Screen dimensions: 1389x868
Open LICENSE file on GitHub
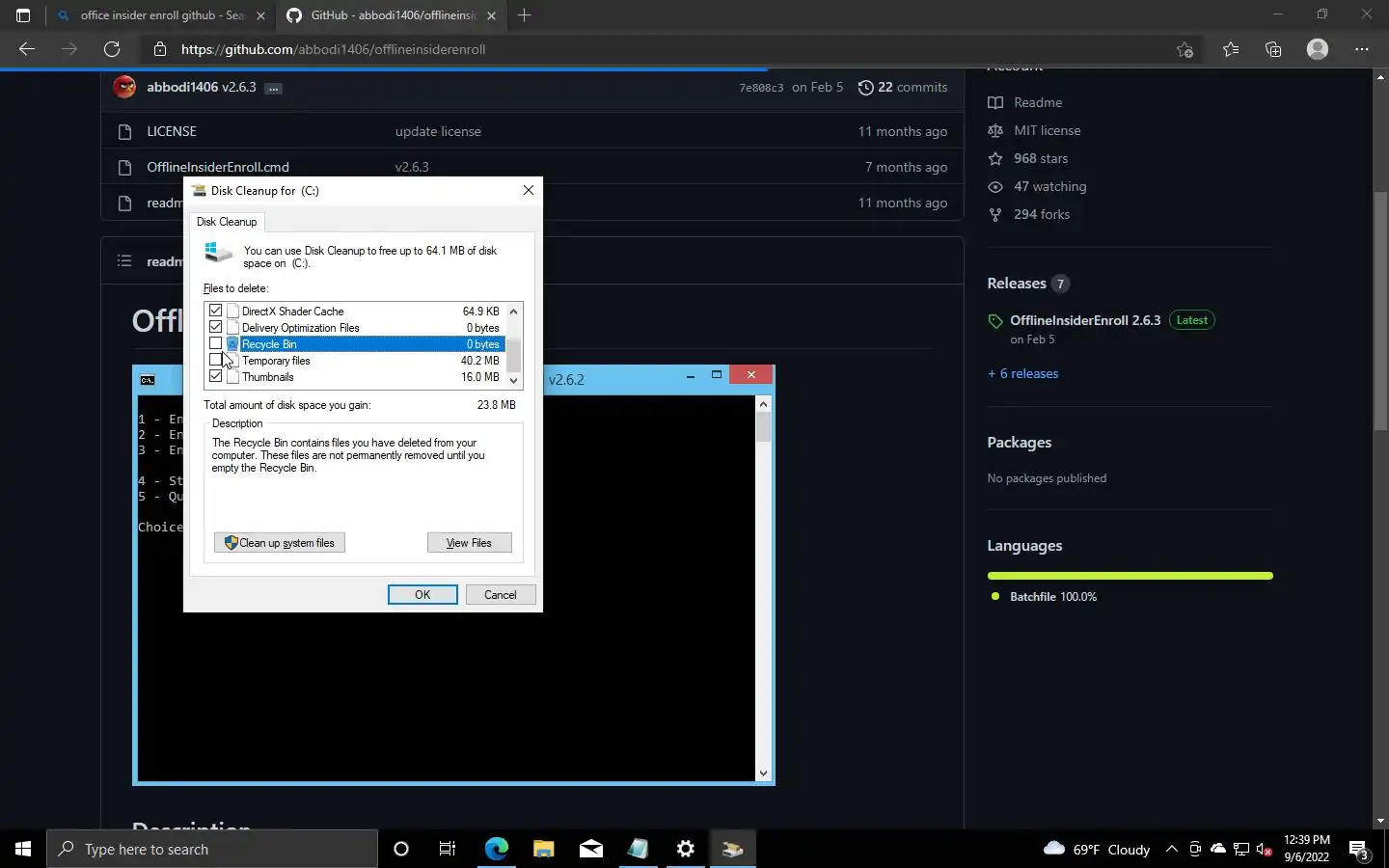[172, 131]
